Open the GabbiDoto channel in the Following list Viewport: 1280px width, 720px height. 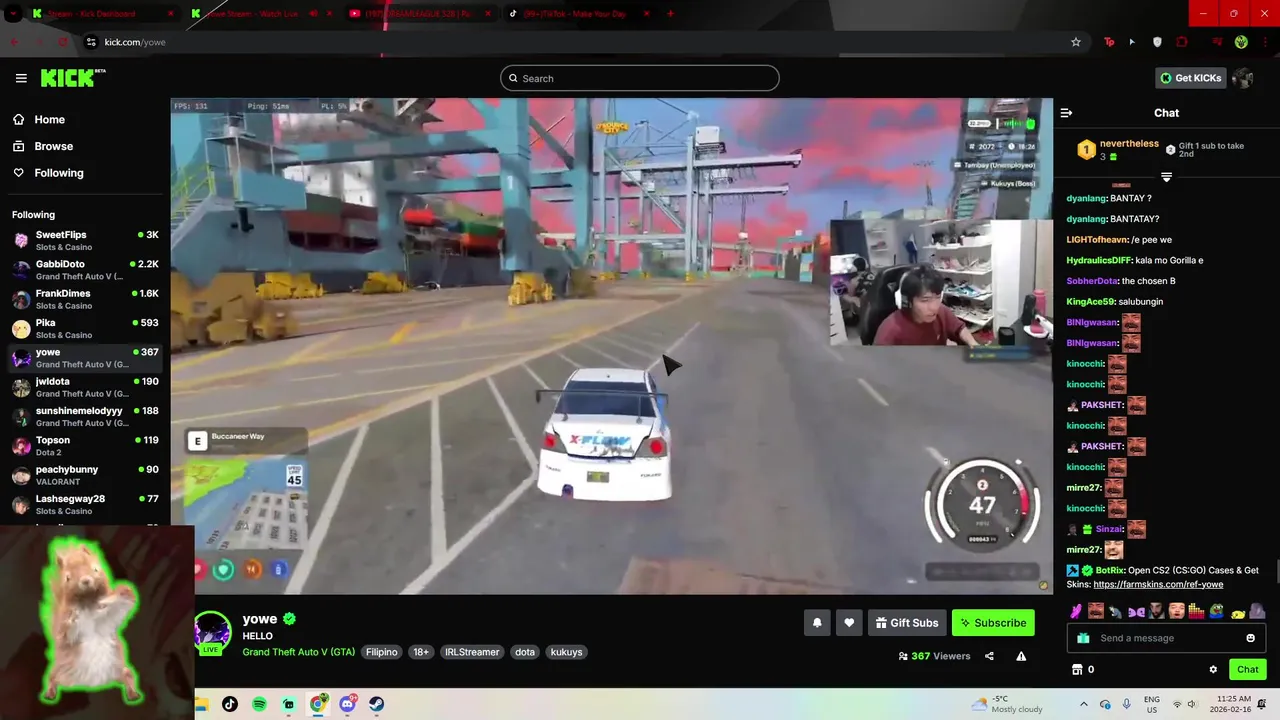pyautogui.click(x=85, y=270)
